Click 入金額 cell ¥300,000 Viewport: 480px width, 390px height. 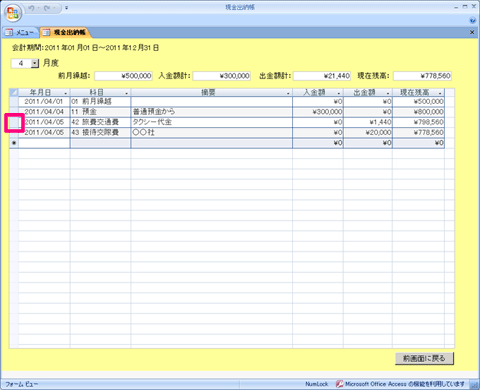pyautogui.click(x=318, y=112)
